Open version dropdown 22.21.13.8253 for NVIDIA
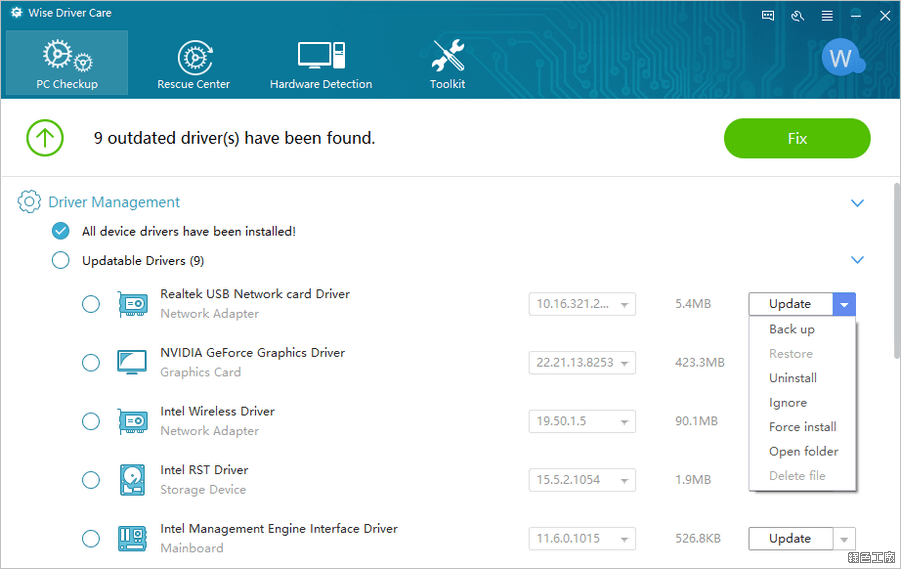 582,363
